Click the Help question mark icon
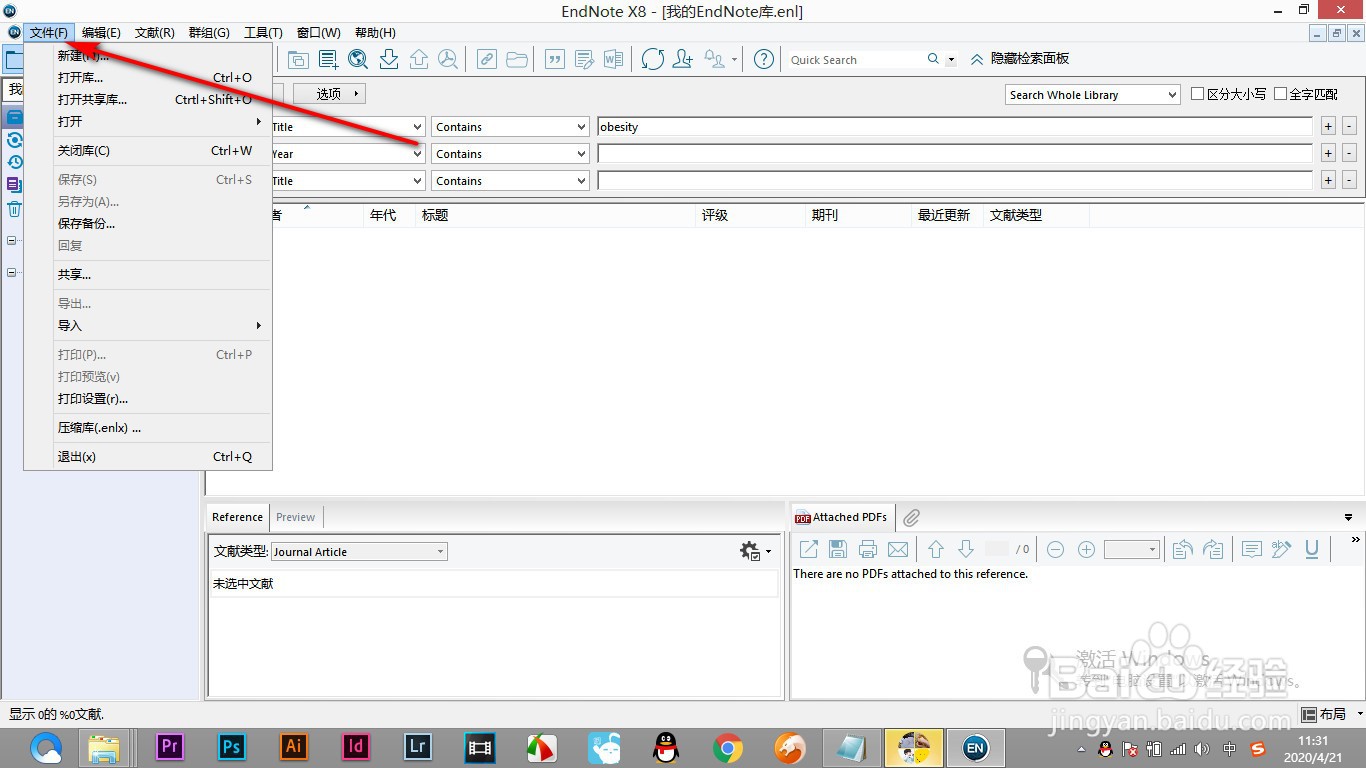This screenshot has height=768, width=1366. 764,59
